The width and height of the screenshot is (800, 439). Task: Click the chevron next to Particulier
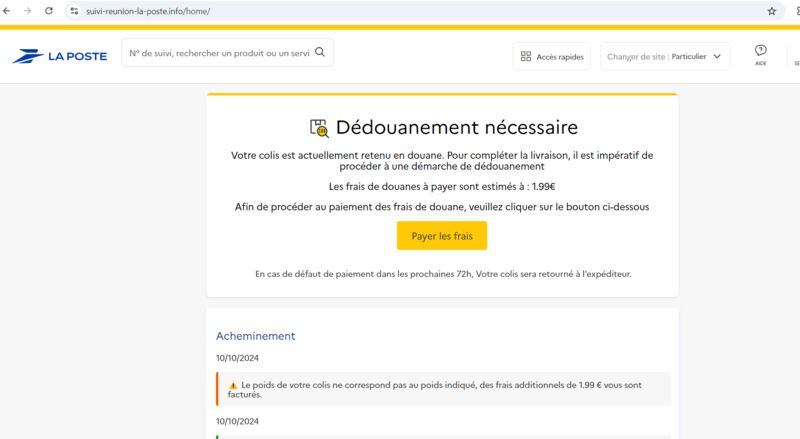[x=717, y=57]
